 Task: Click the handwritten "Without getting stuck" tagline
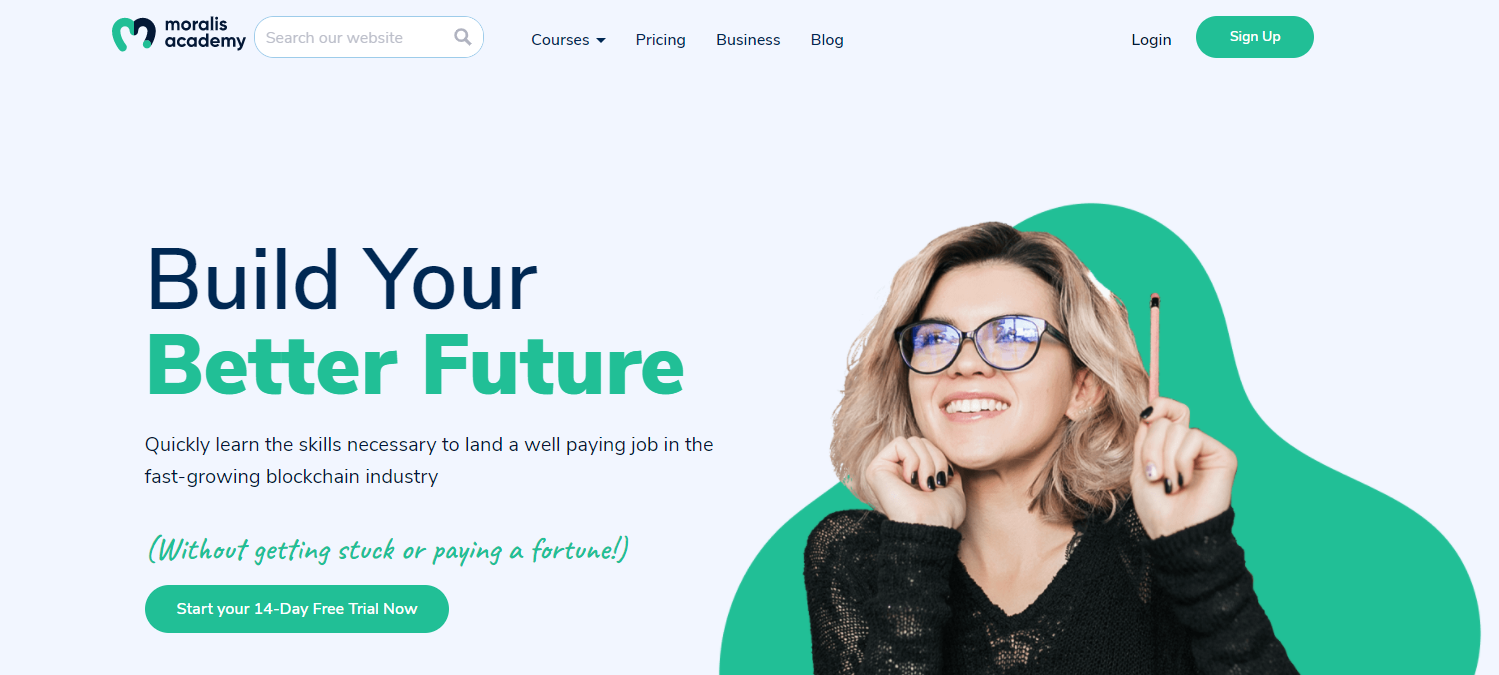click(388, 549)
